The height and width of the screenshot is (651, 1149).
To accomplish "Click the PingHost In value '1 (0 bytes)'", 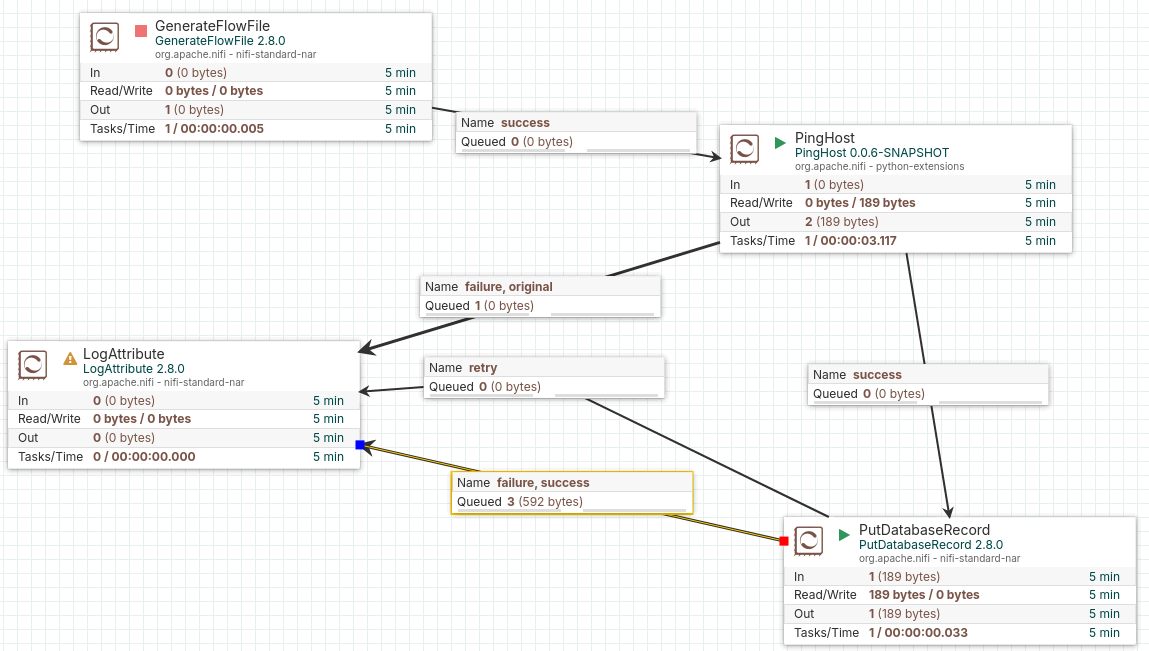I will [834, 185].
